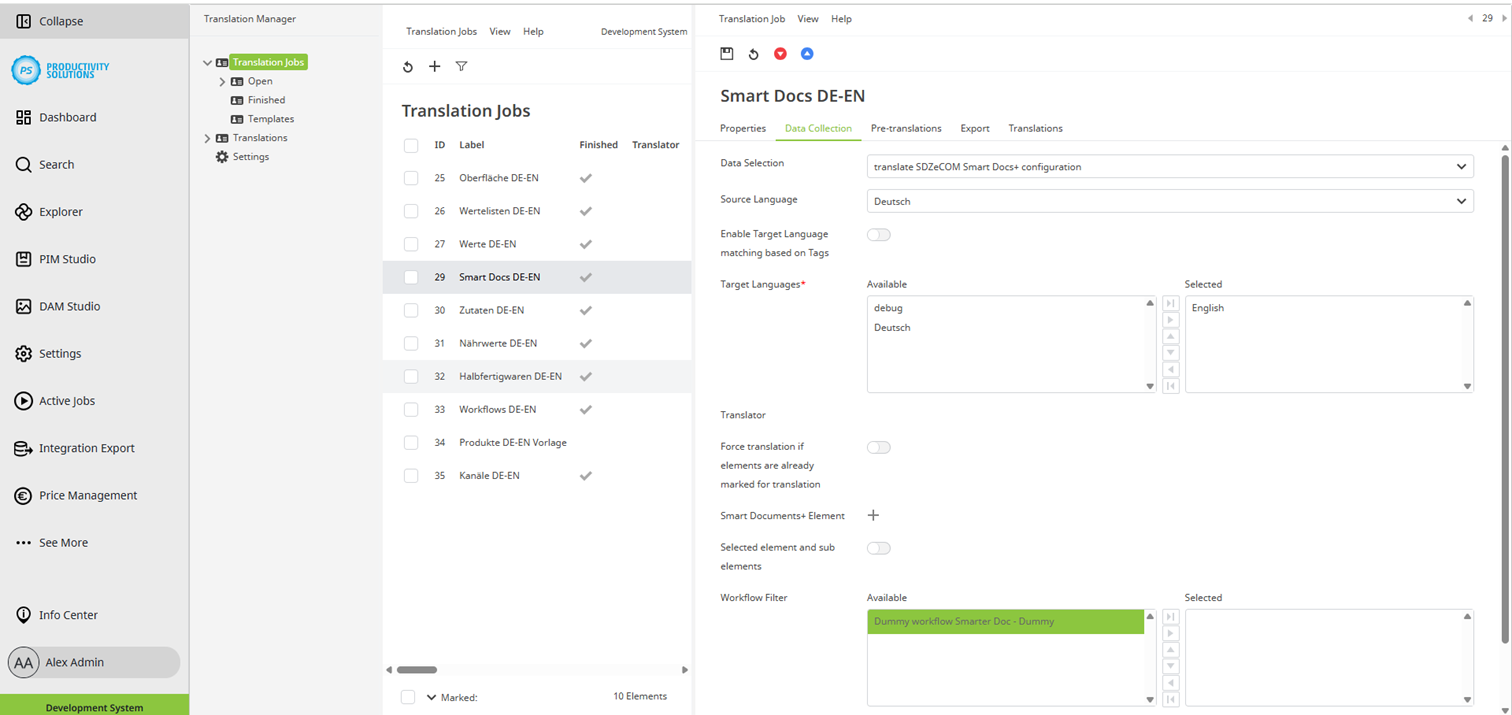Select English in the Selected target languages list
The image size is (1512, 715).
(1207, 307)
